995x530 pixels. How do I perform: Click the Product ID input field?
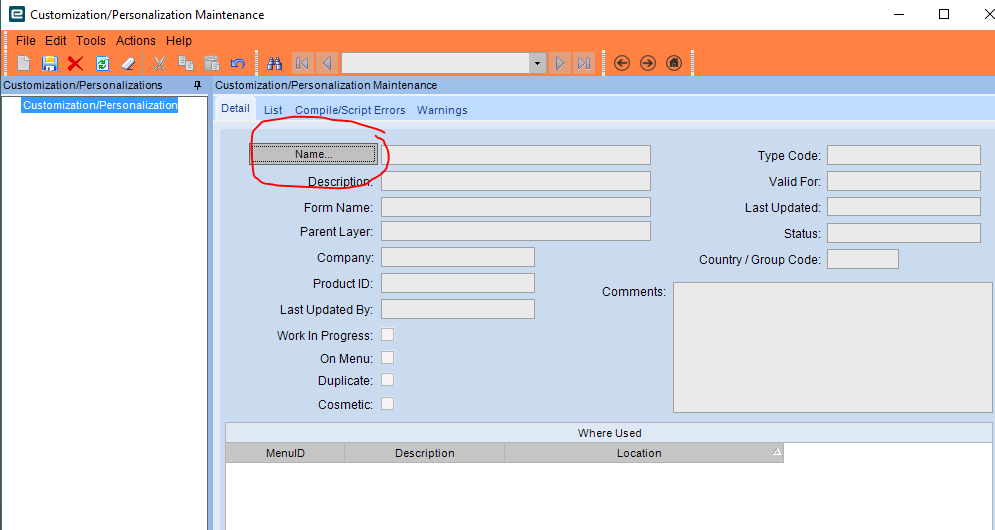458,283
